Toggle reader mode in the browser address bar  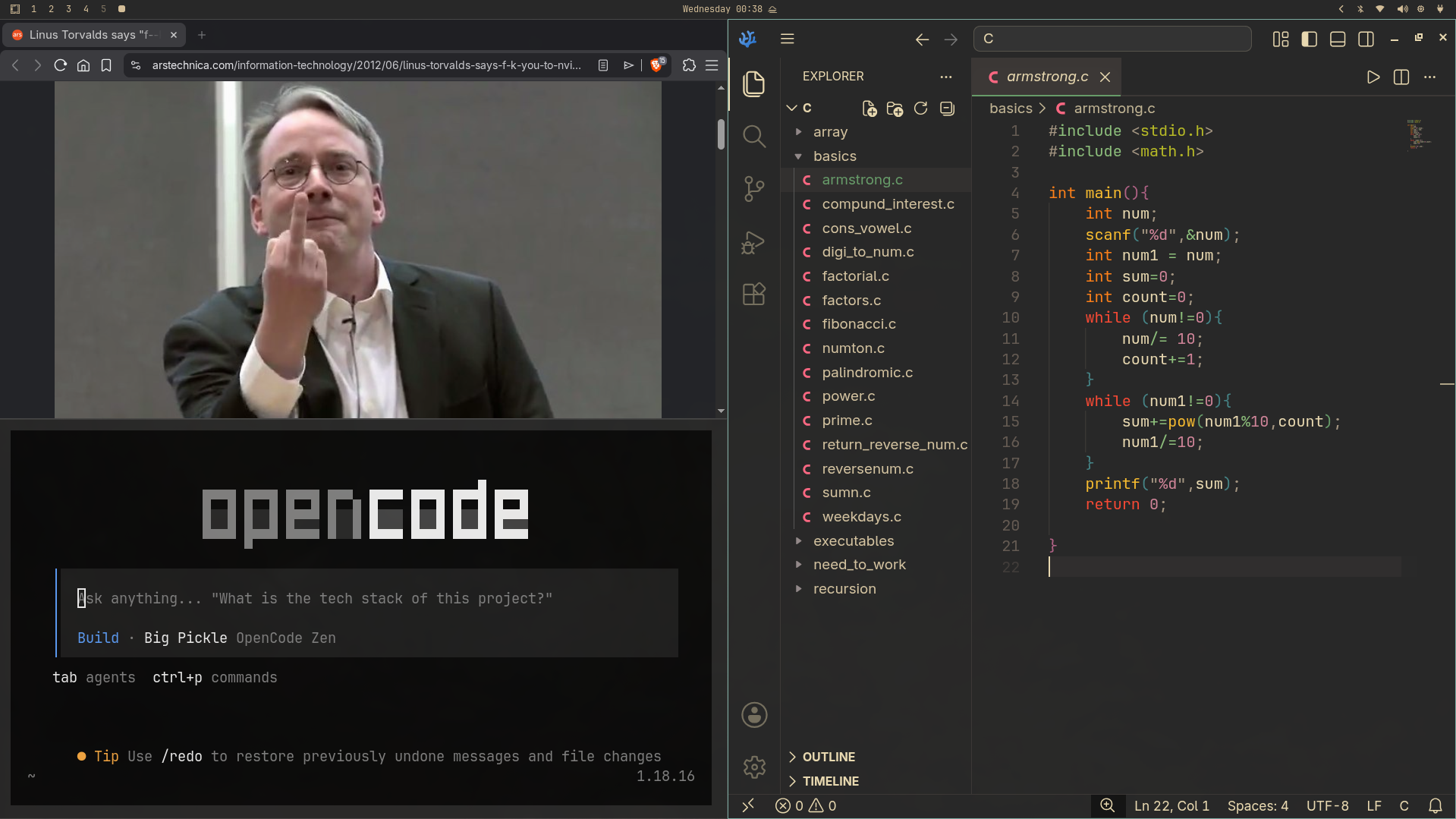coord(603,65)
